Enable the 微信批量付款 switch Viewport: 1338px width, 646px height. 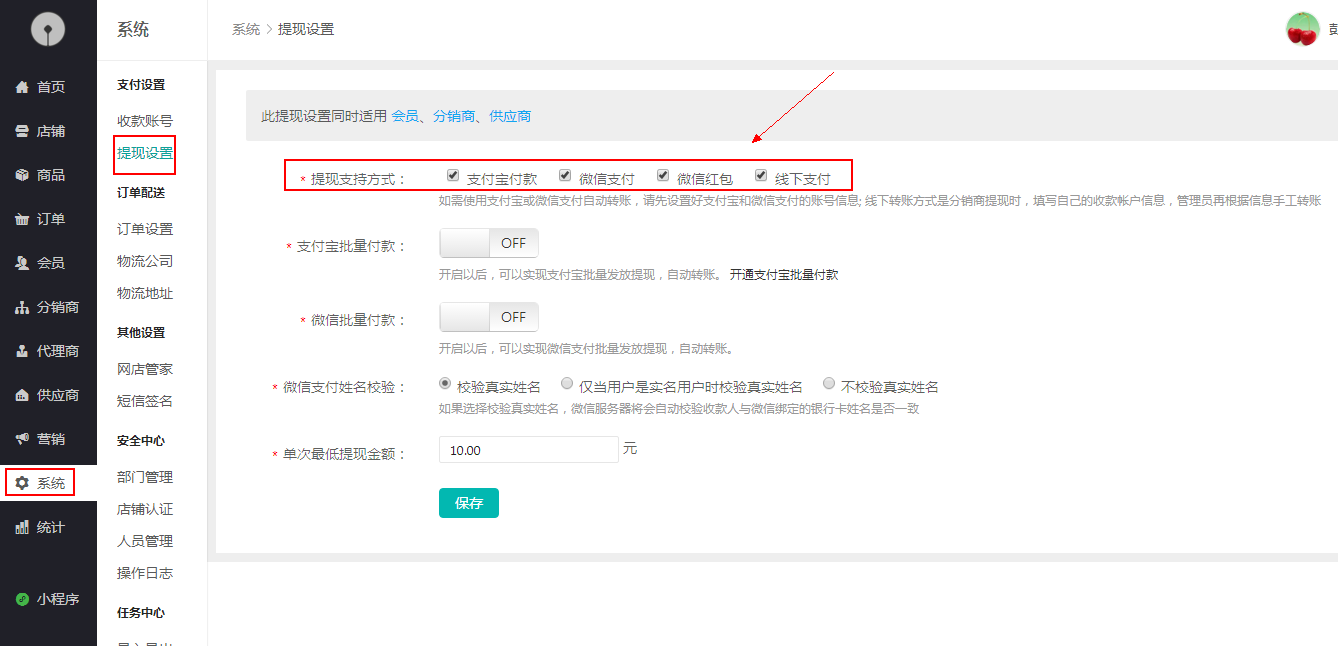[x=489, y=317]
